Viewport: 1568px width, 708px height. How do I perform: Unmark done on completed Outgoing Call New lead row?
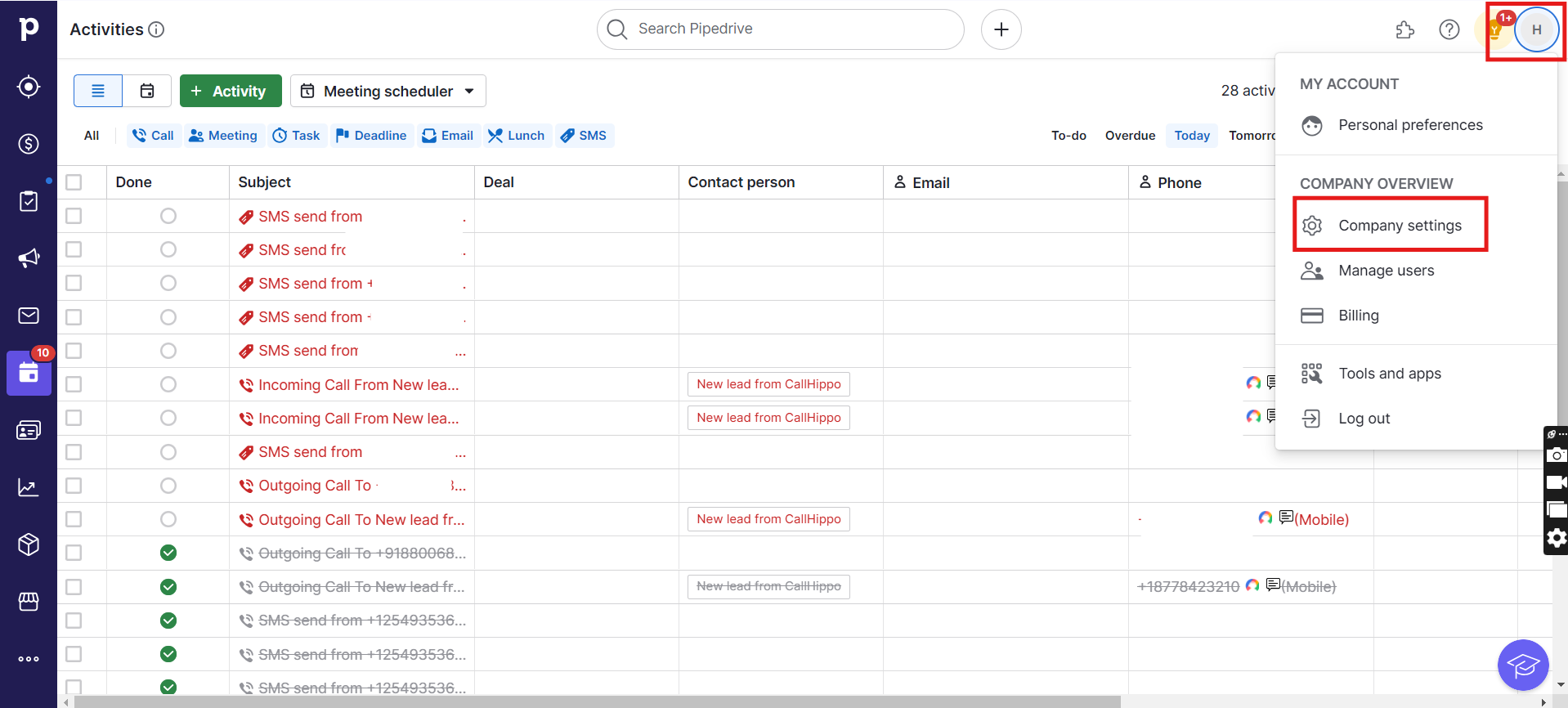coord(168,587)
